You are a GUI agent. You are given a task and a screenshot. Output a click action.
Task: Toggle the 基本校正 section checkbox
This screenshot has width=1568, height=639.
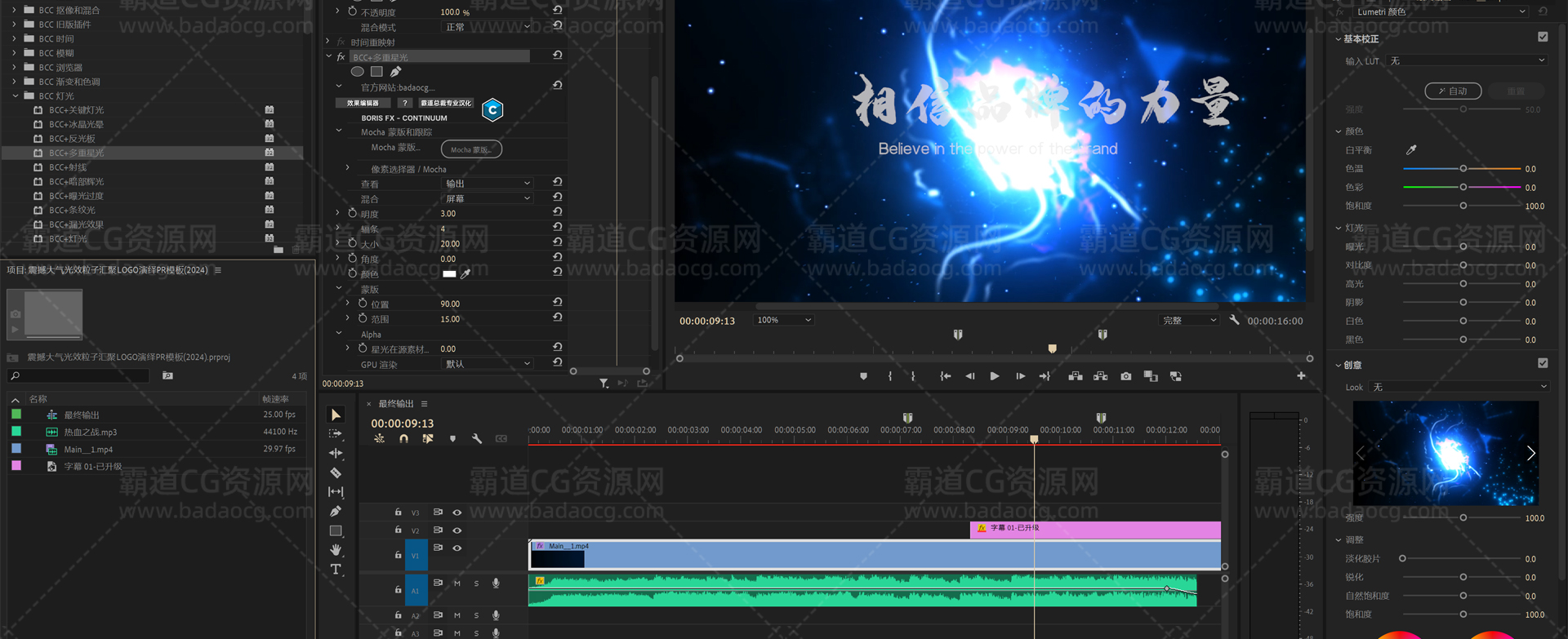click(1543, 37)
